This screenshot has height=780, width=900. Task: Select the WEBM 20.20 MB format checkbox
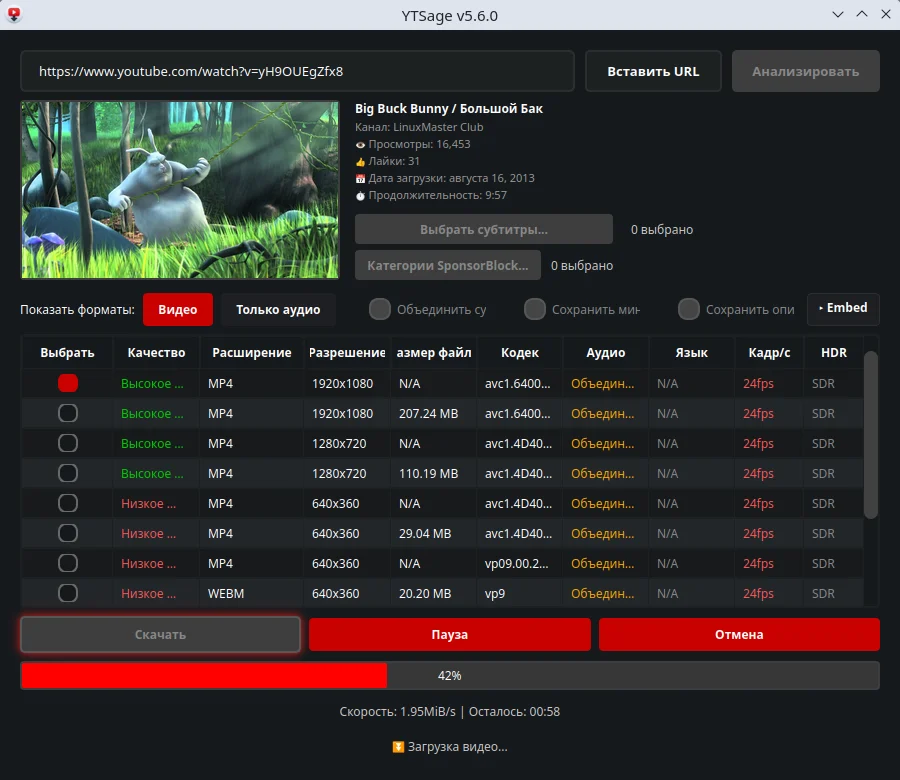(x=68, y=593)
